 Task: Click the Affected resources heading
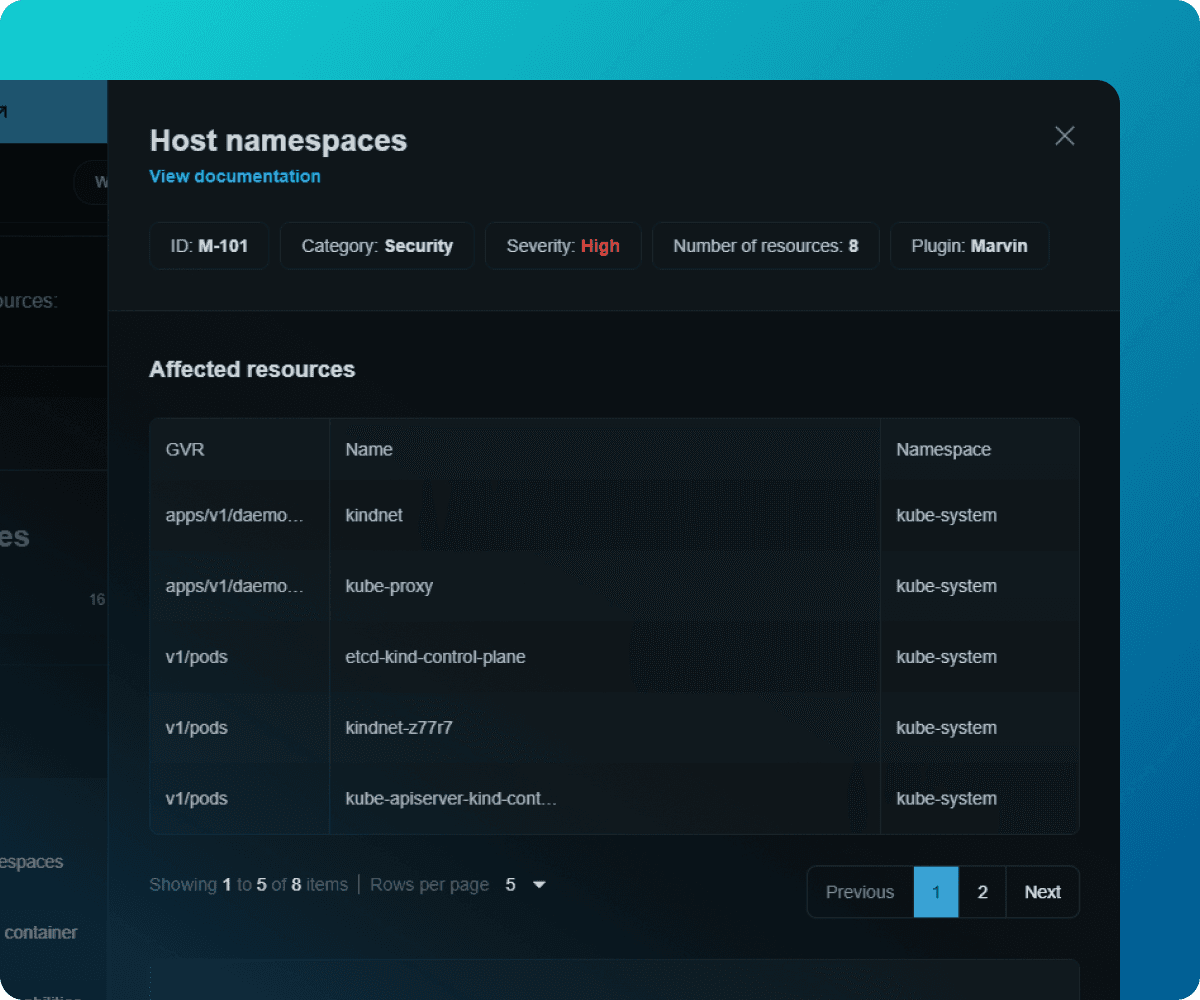pyautogui.click(x=252, y=370)
